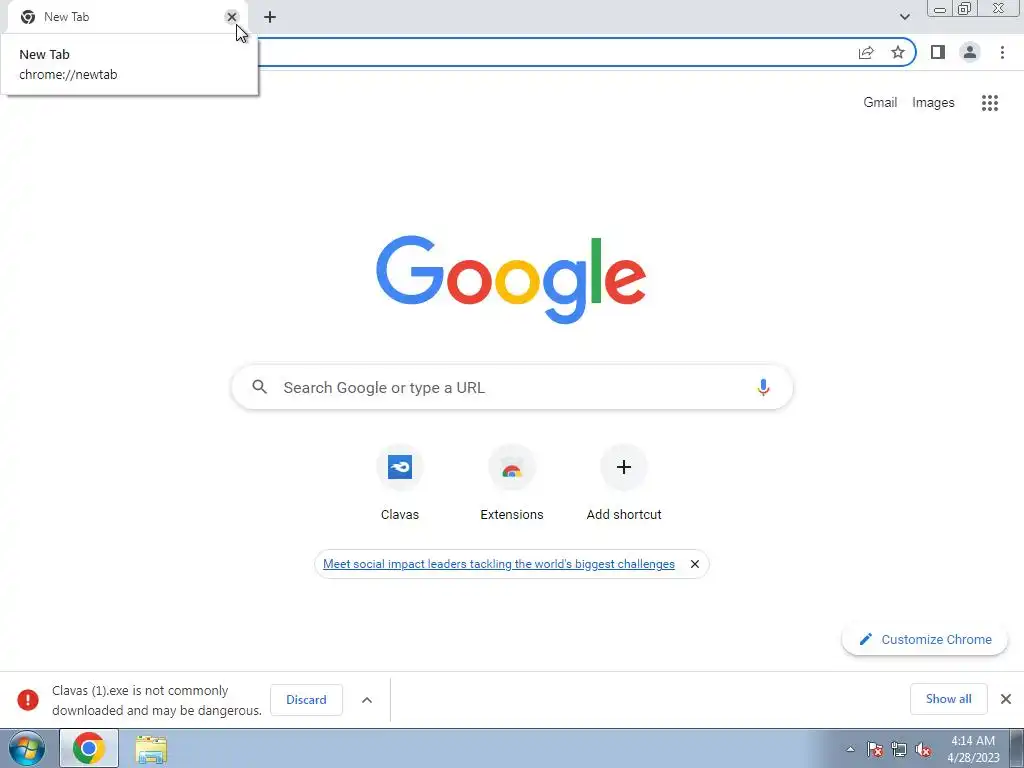Click the red download warning icon
The width and height of the screenshot is (1024, 768).
click(x=27, y=699)
